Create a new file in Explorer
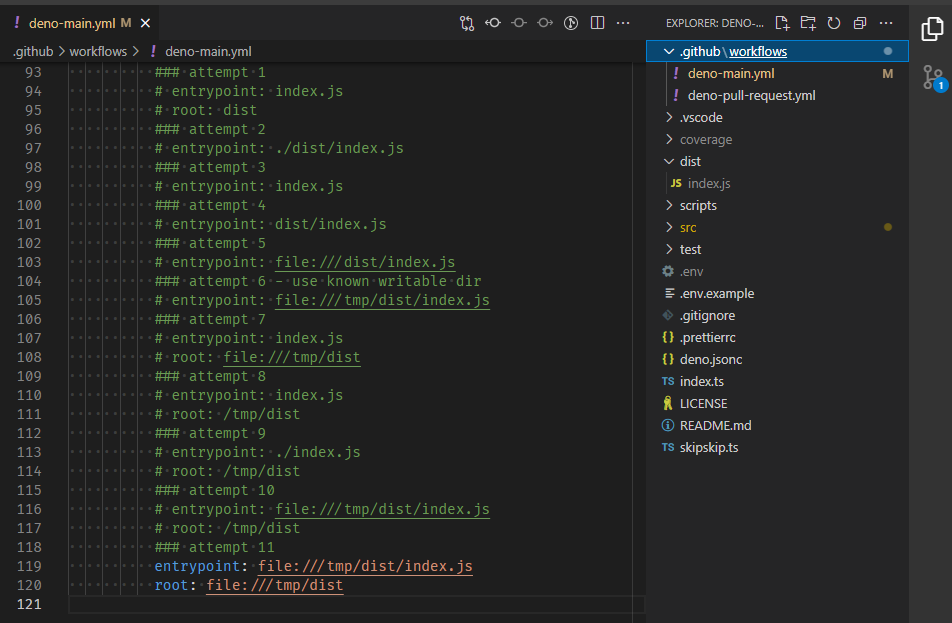The width and height of the screenshot is (952, 623). [x=782, y=23]
